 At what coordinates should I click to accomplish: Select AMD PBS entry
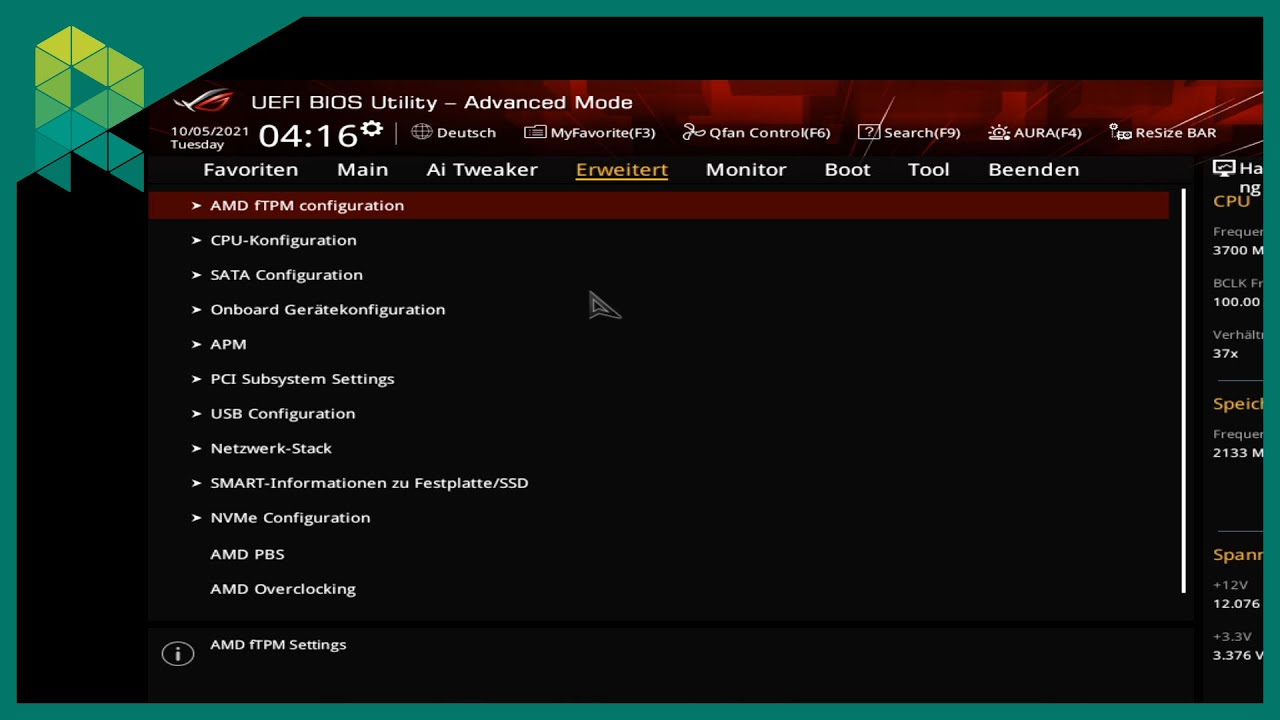(247, 554)
